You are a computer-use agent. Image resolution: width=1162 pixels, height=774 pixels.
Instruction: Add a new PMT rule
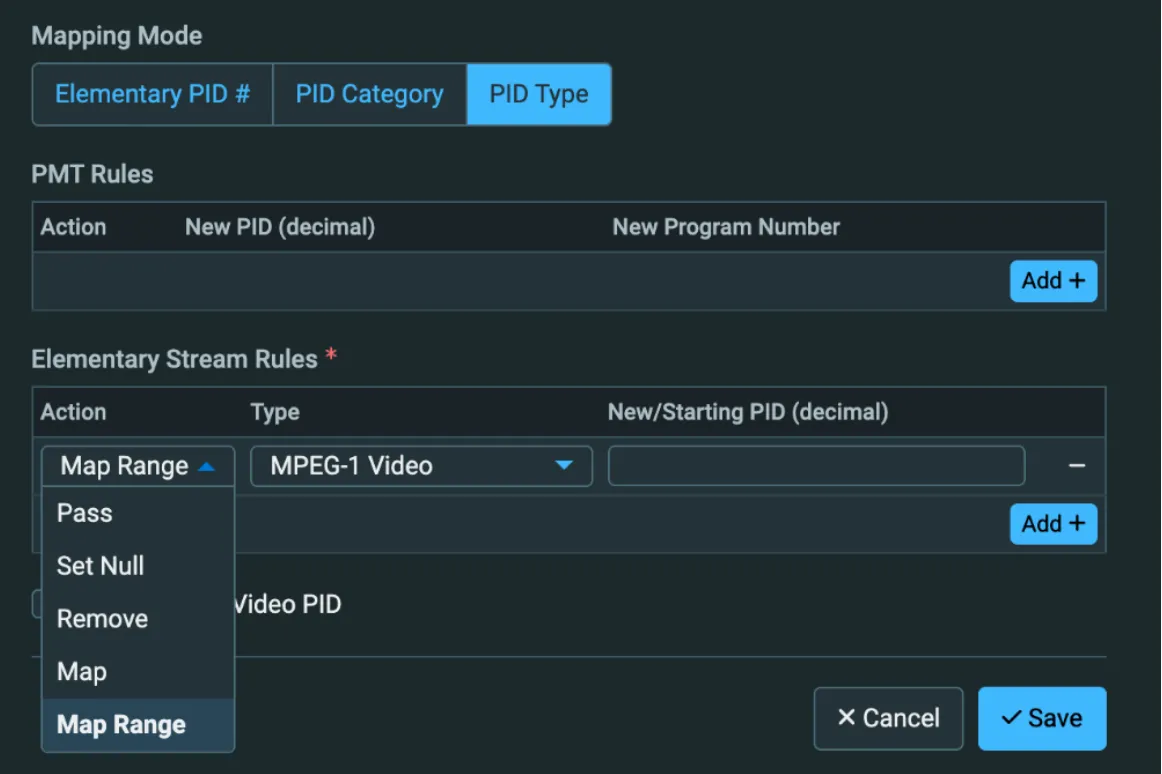point(1053,281)
